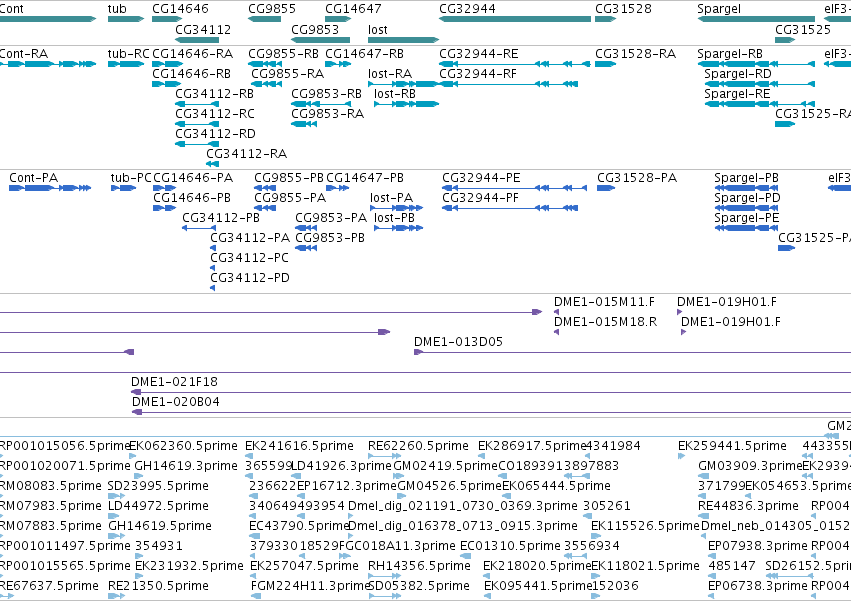Click the tub gene glyph
The image size is (851, 601).
click(x=126, y=19)
